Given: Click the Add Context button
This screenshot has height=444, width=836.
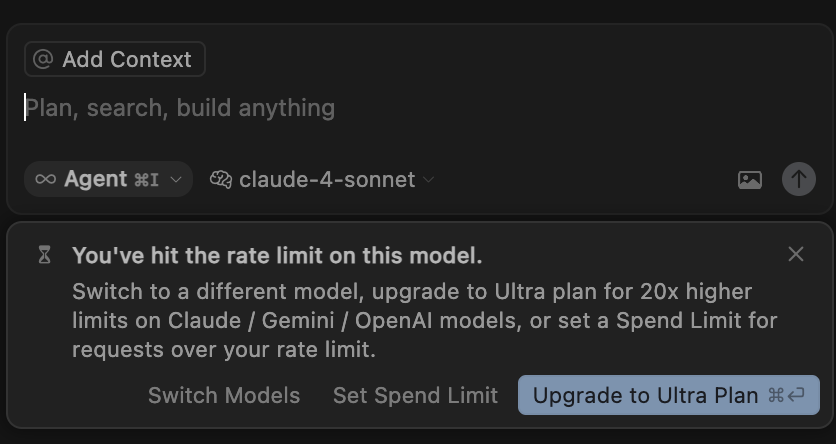Looking at the screenshot, I should tap(115, 59).
